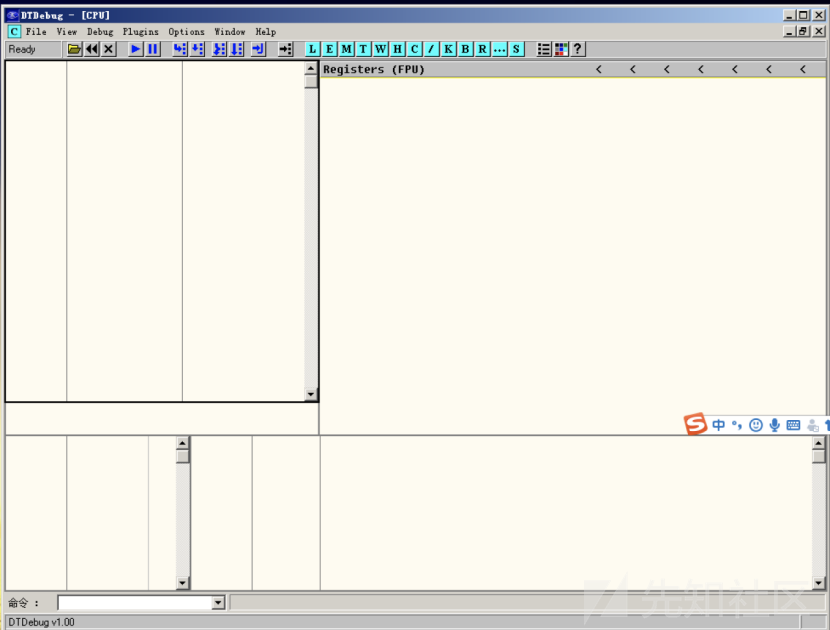Click the disassembly pane scrollbar thumb

click(x=311, y=81)
